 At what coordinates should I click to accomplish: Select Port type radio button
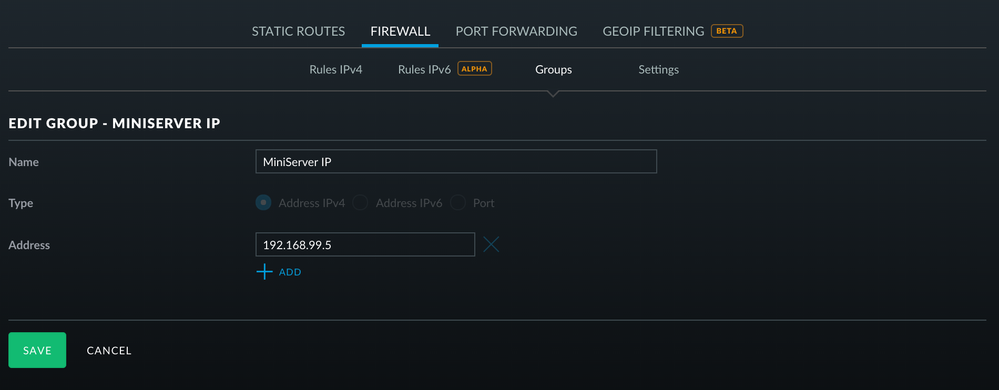(x=457, y=203)
